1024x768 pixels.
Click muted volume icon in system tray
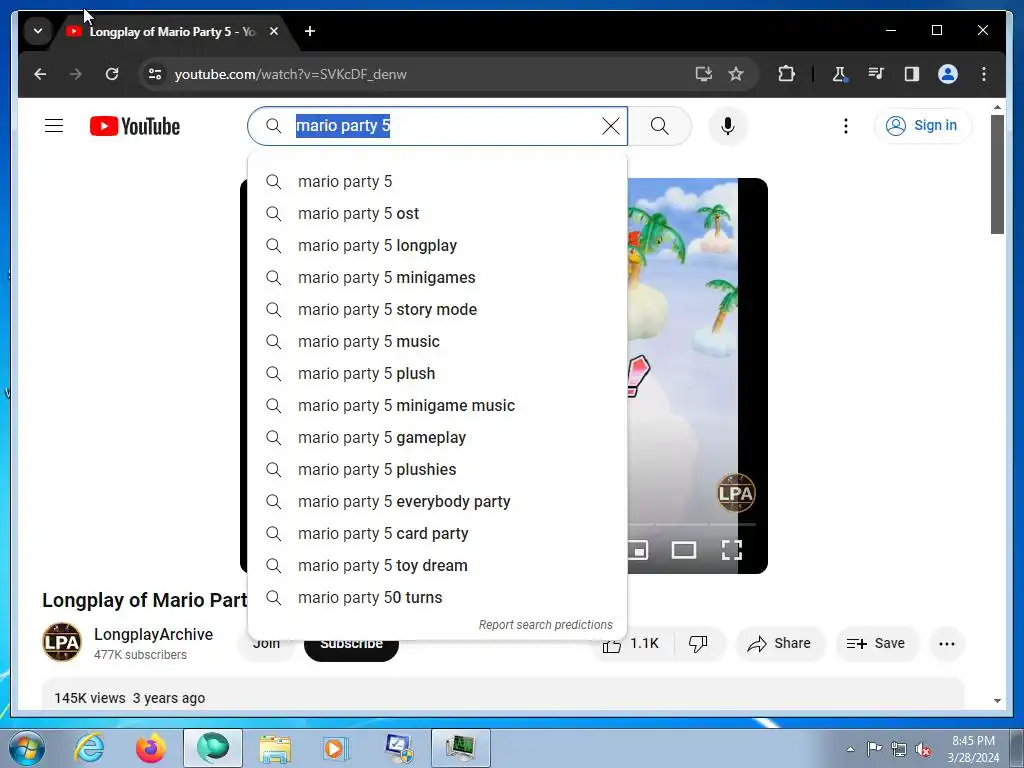[x=923, y=749]
